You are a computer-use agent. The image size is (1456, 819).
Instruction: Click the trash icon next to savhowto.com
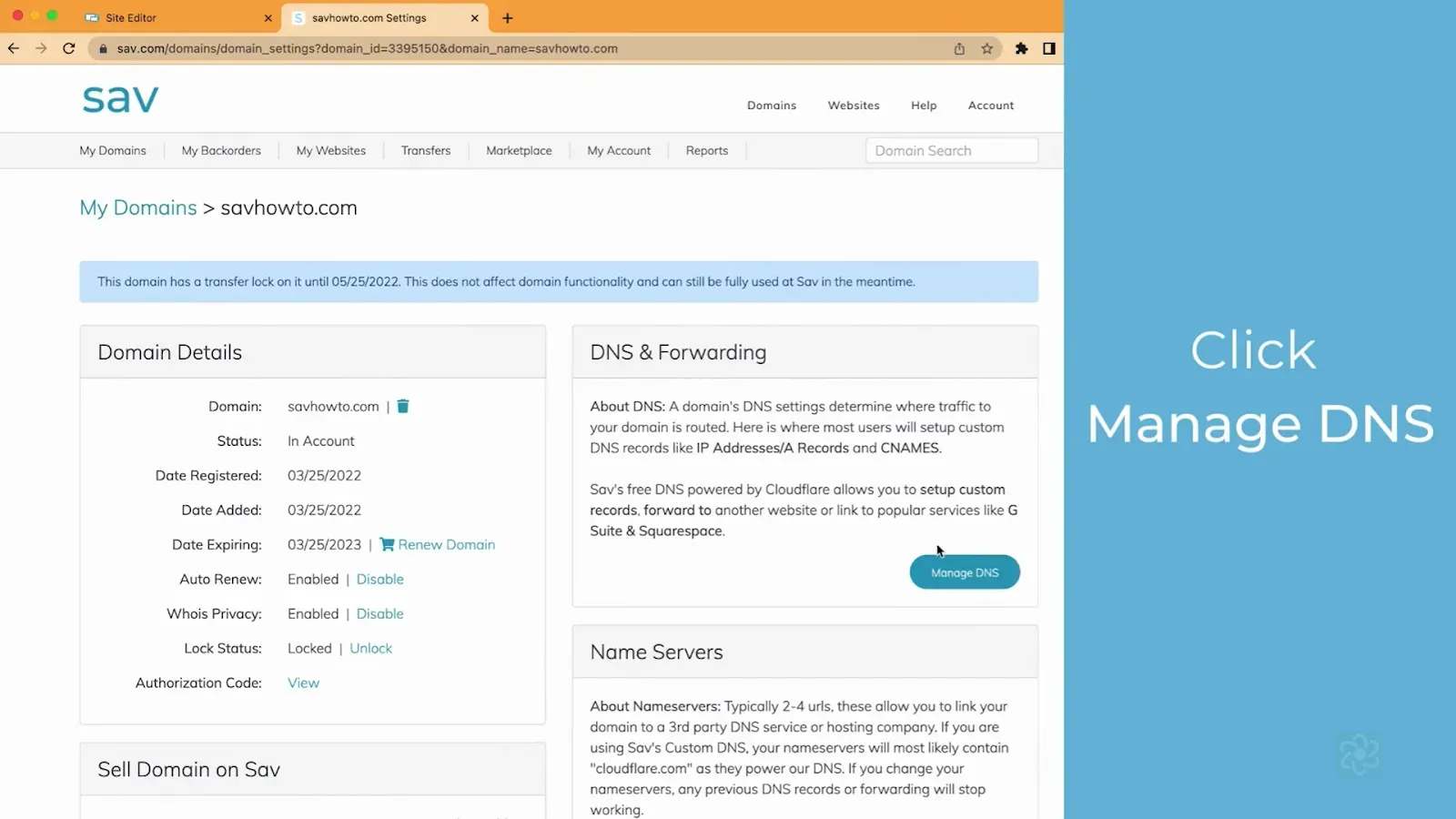pyautogui.click(x=403, y=406)
